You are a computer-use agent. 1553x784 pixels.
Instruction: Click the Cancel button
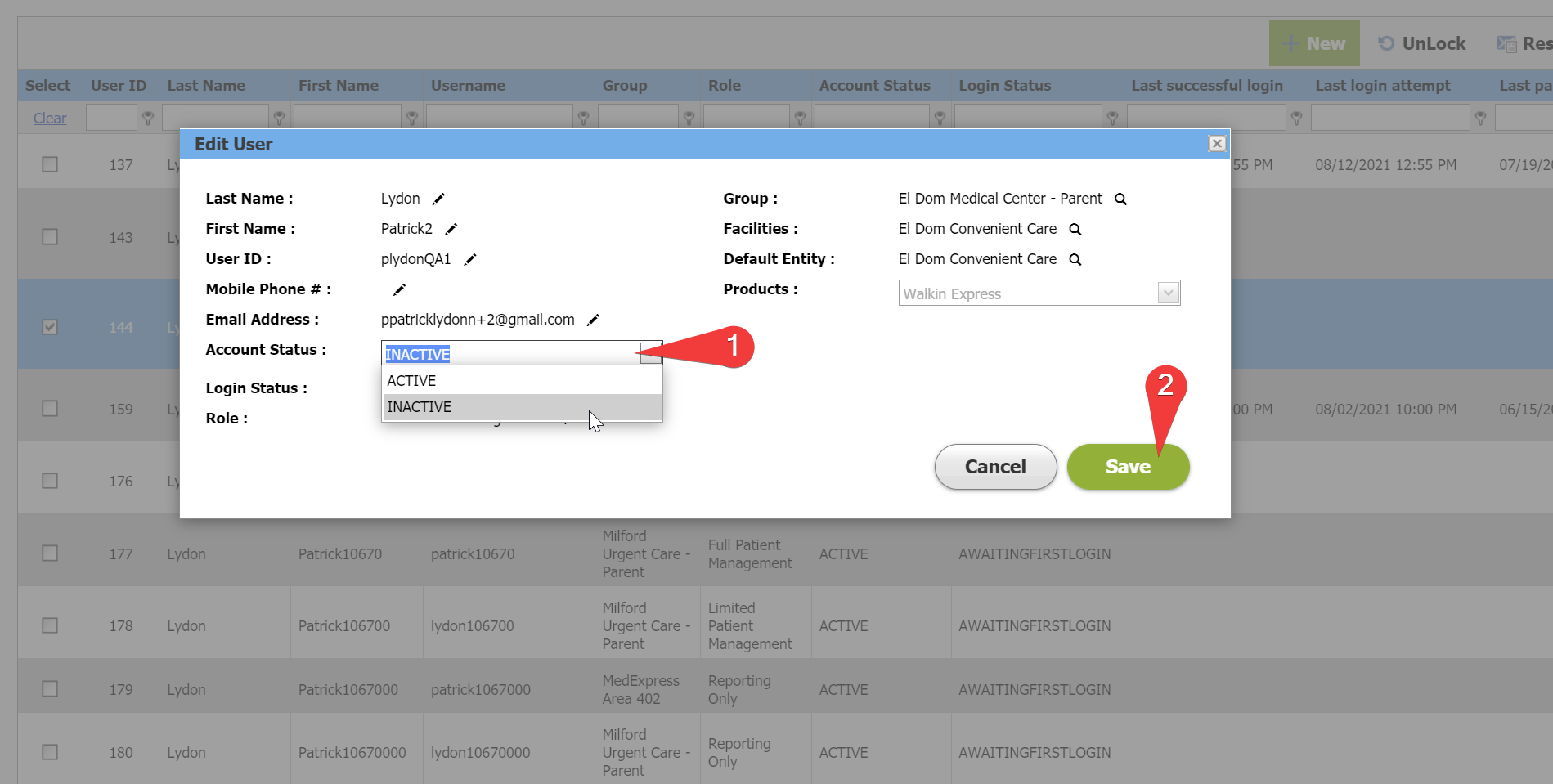[x=994, y=467]
